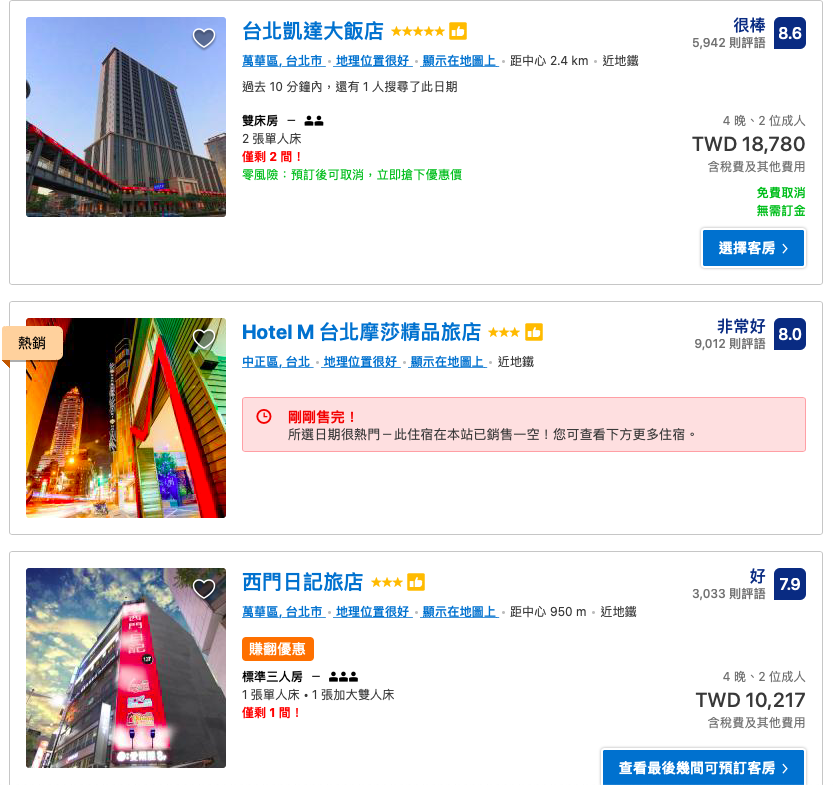
Task: Open 台北凱達大飯店 hotel title link
Action: (312, 31)
